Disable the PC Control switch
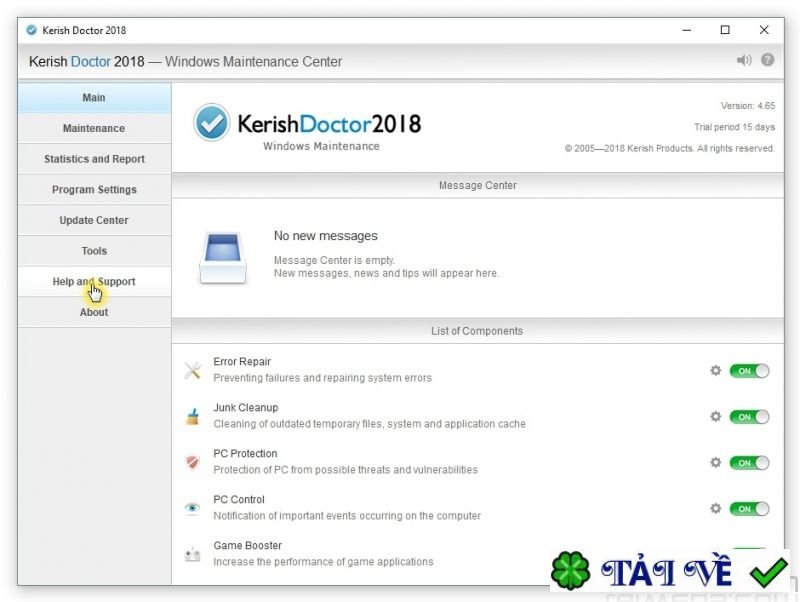Screen dimensions: 800x602 tap(749, 509)
